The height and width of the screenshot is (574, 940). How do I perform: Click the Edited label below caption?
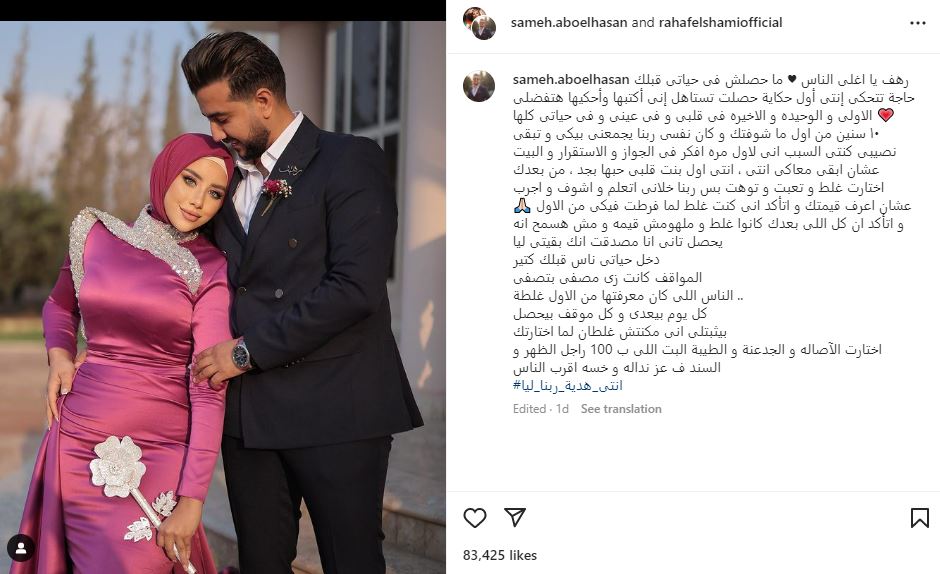click(x=529, y=409)
